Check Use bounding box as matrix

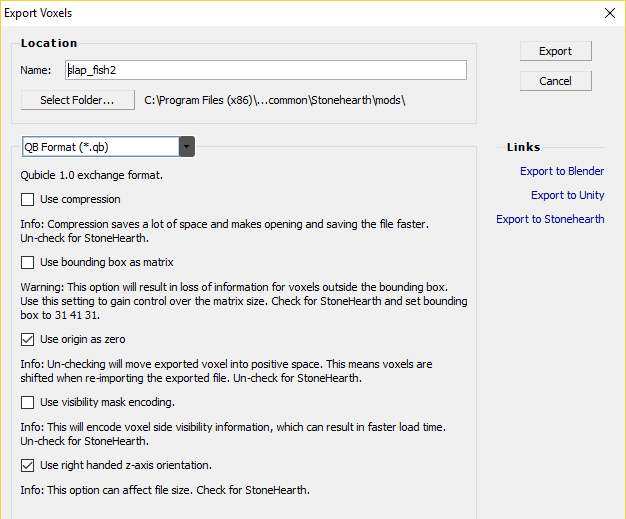point(28,262)
